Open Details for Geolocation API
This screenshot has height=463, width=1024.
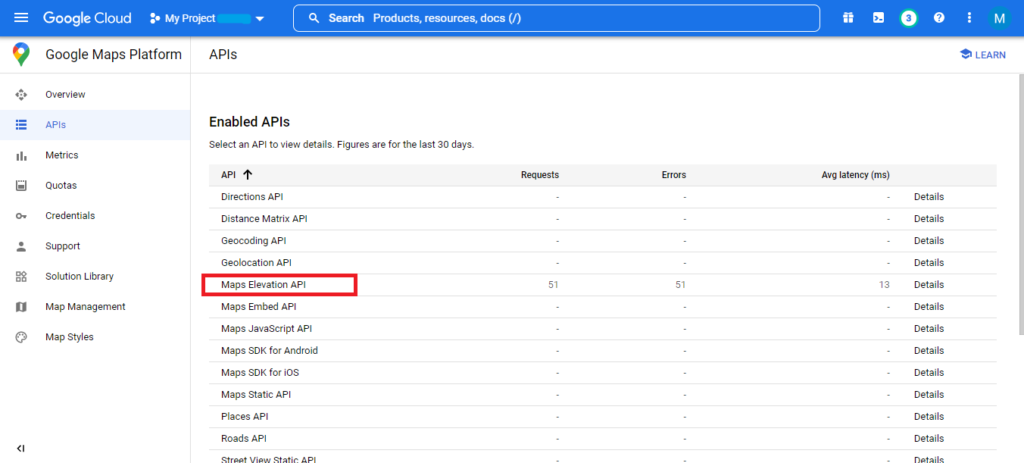(x=929, y=263)
